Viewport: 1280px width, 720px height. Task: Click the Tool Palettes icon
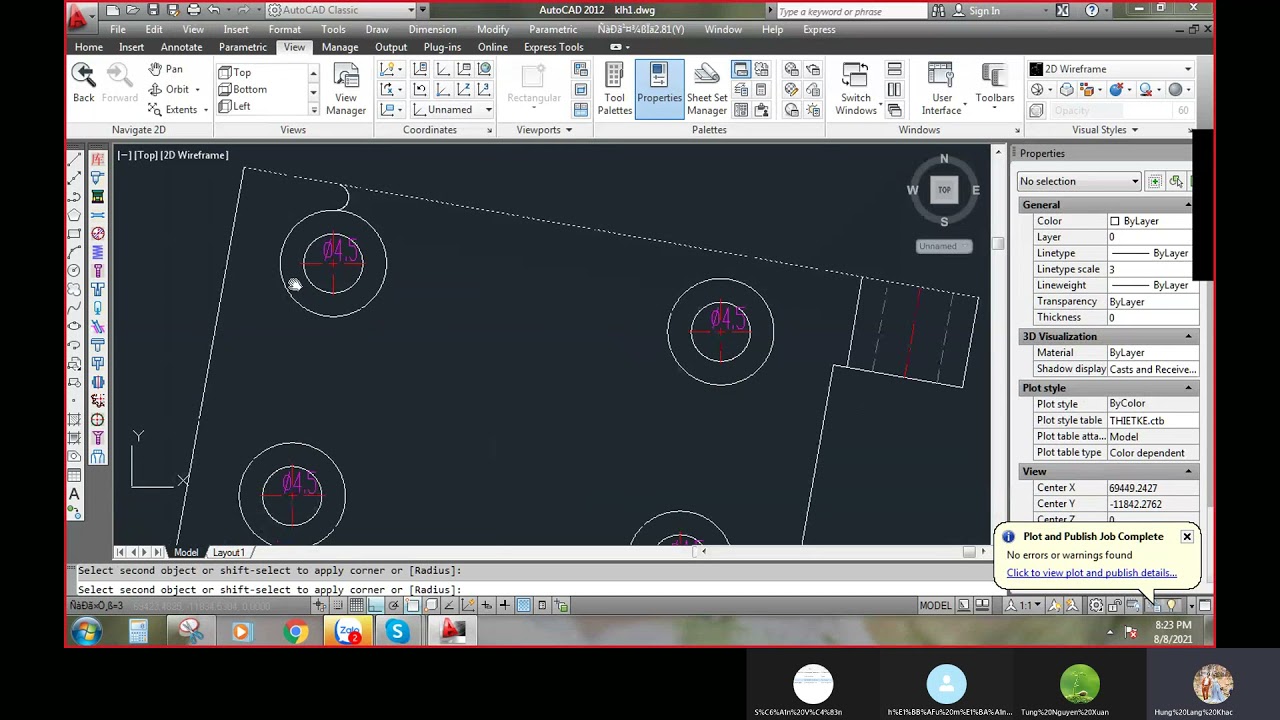[x=614, y=89]
